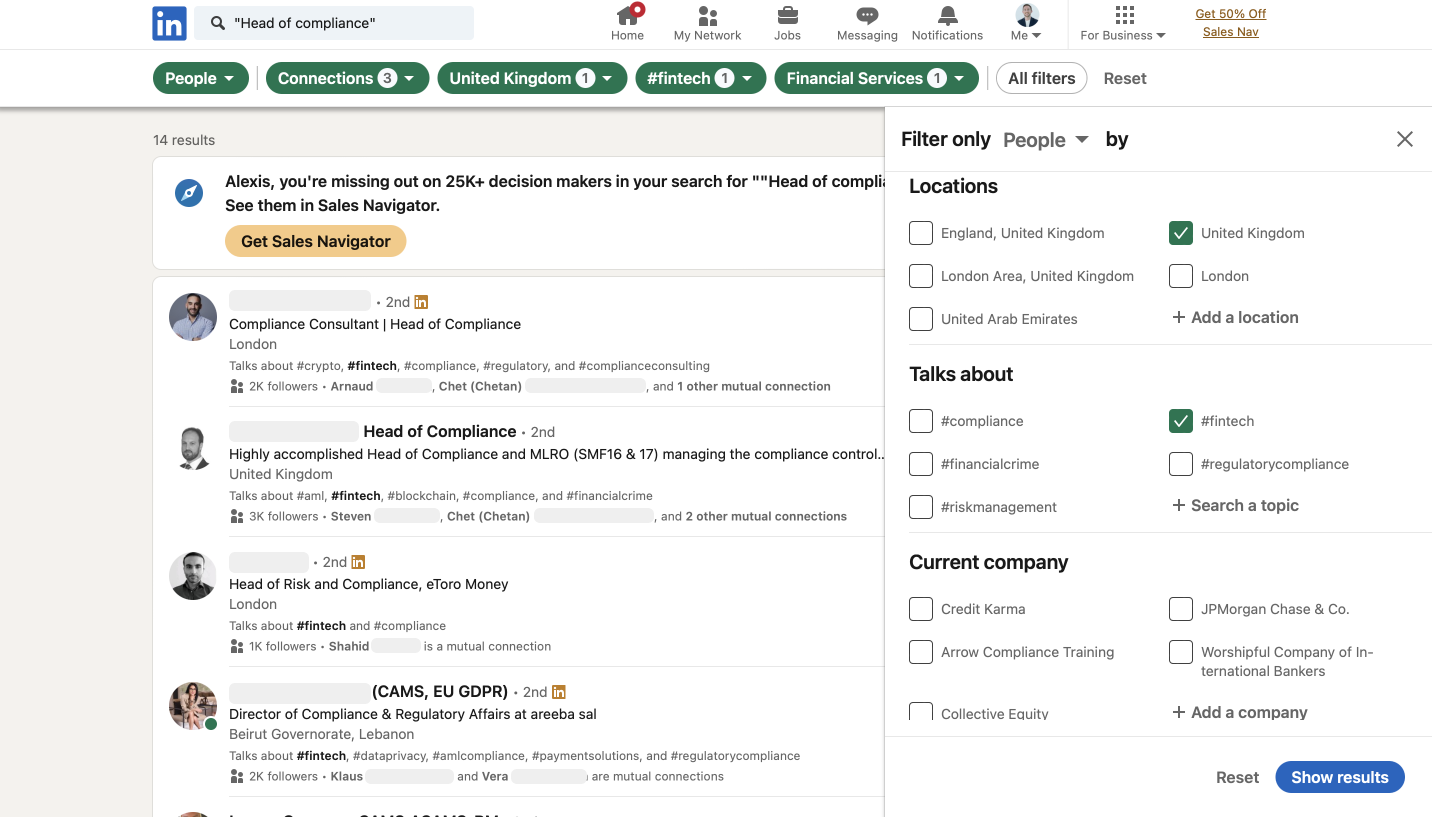Click LinkedIn badge on eToro Money result
Screen dimensions: 1432x817
coord(358,562)
